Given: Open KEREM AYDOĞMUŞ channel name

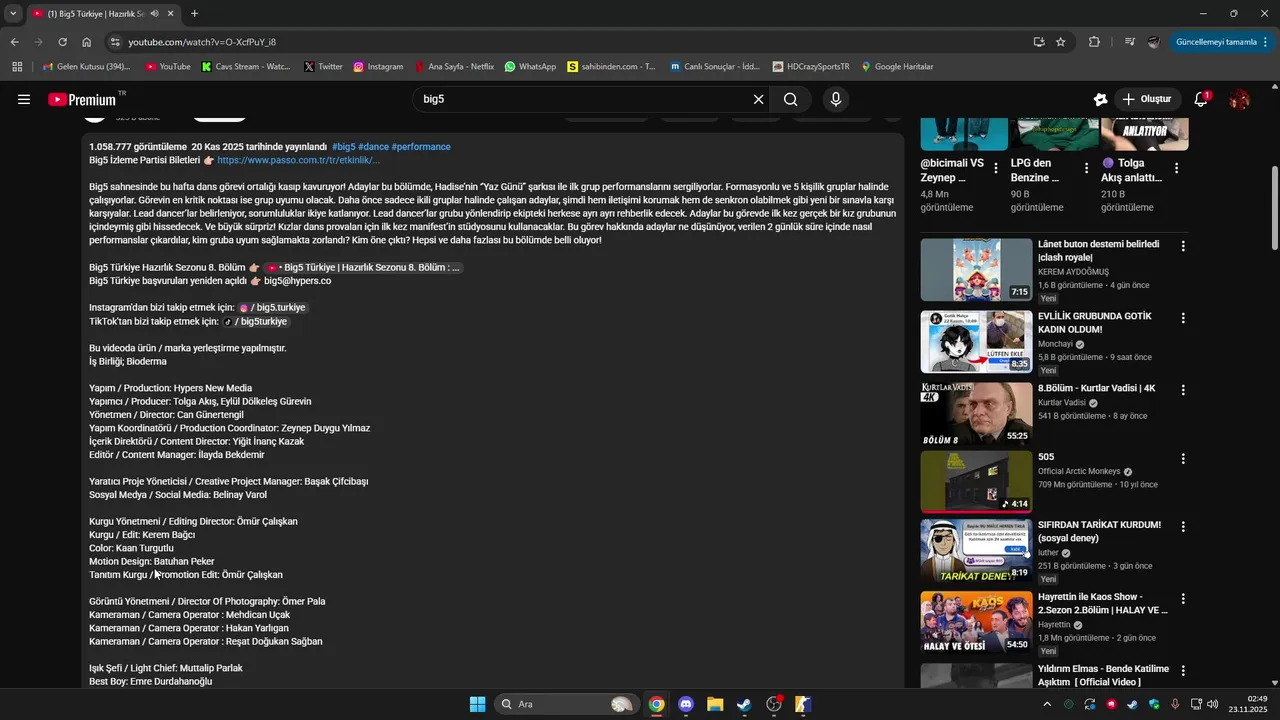Looking at the screenshot, I should point(1073,272).
